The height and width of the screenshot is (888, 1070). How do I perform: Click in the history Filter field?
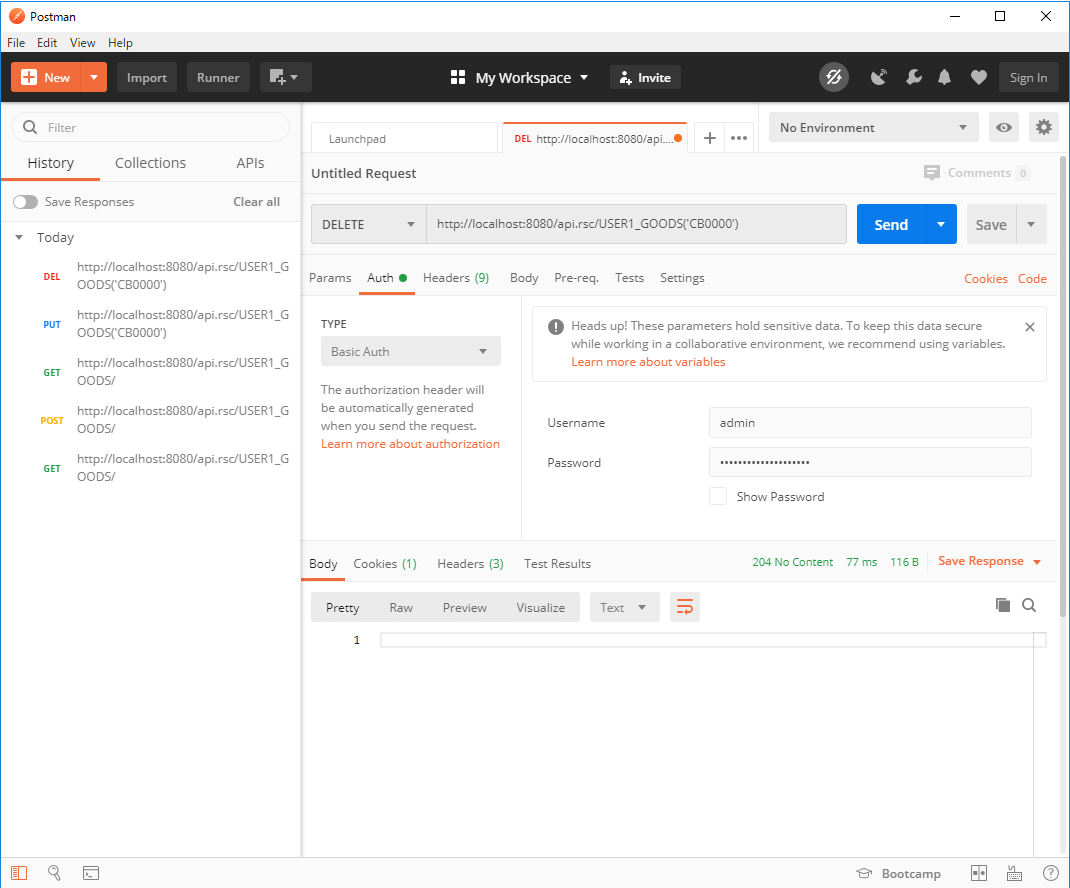(151, 128)
